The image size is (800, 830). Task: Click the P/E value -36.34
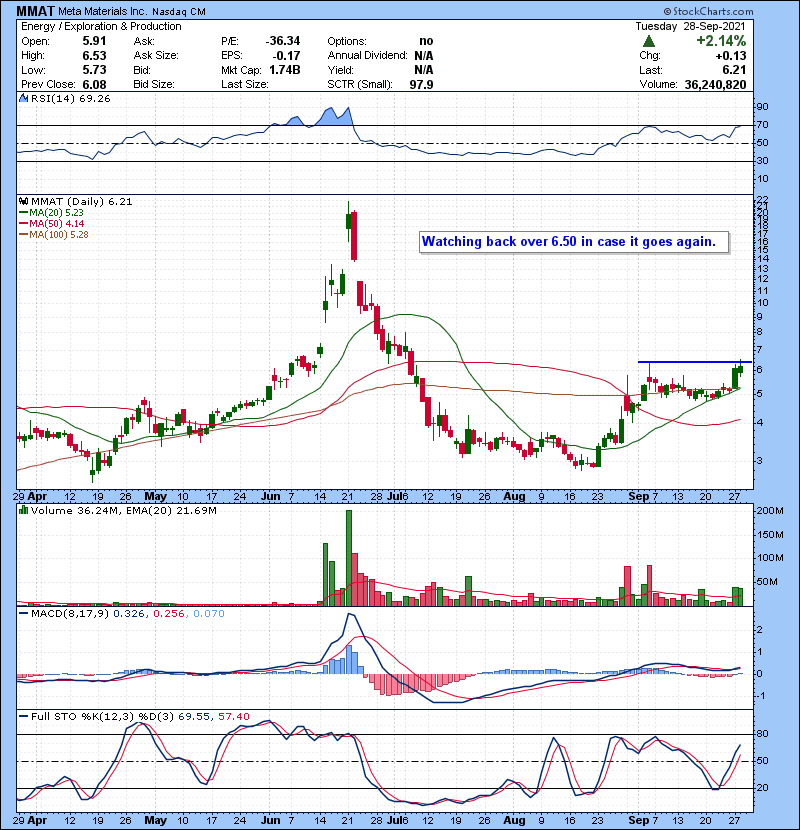tap(283, 41)
